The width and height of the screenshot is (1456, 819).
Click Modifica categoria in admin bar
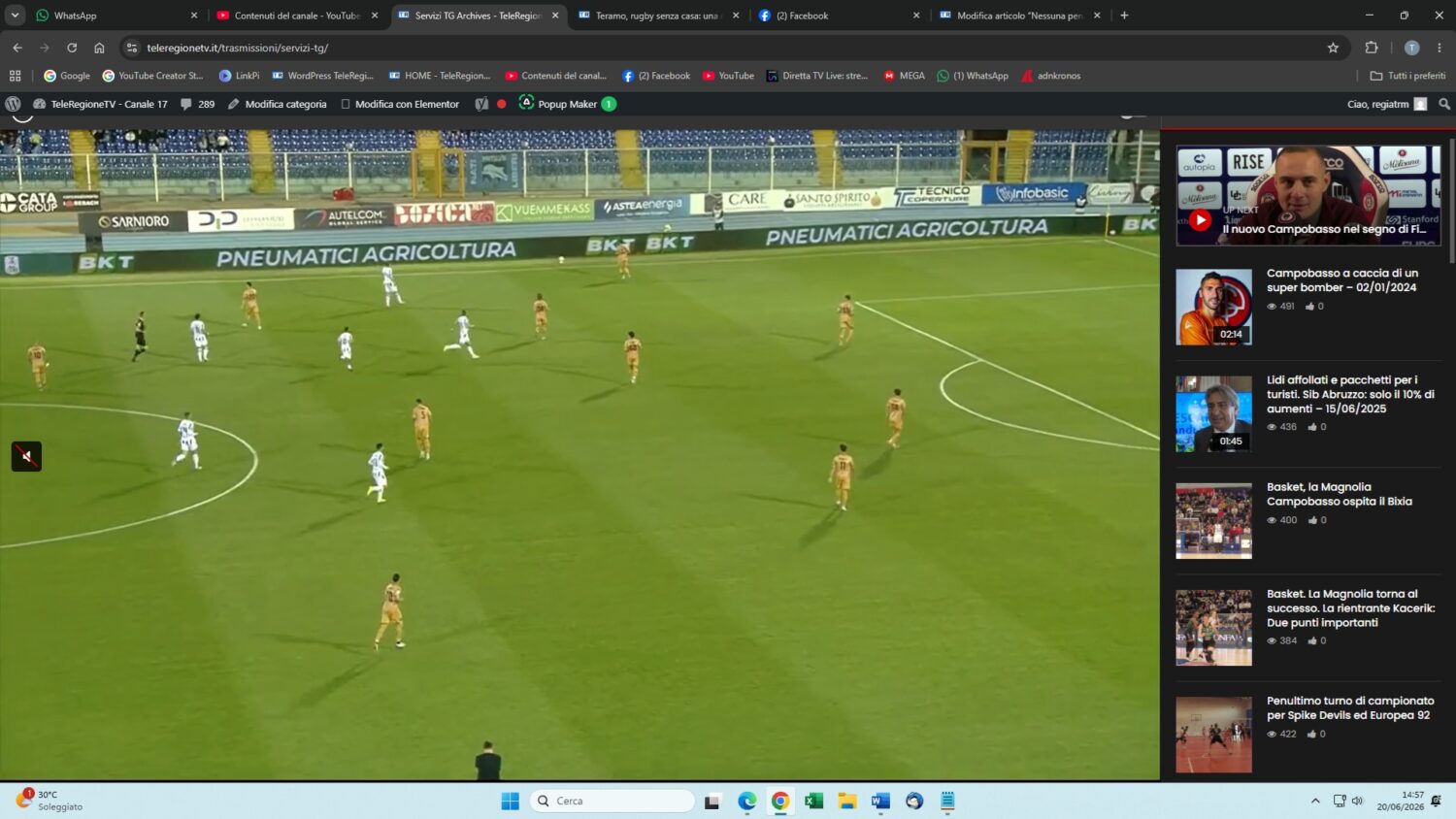point(278,104)
